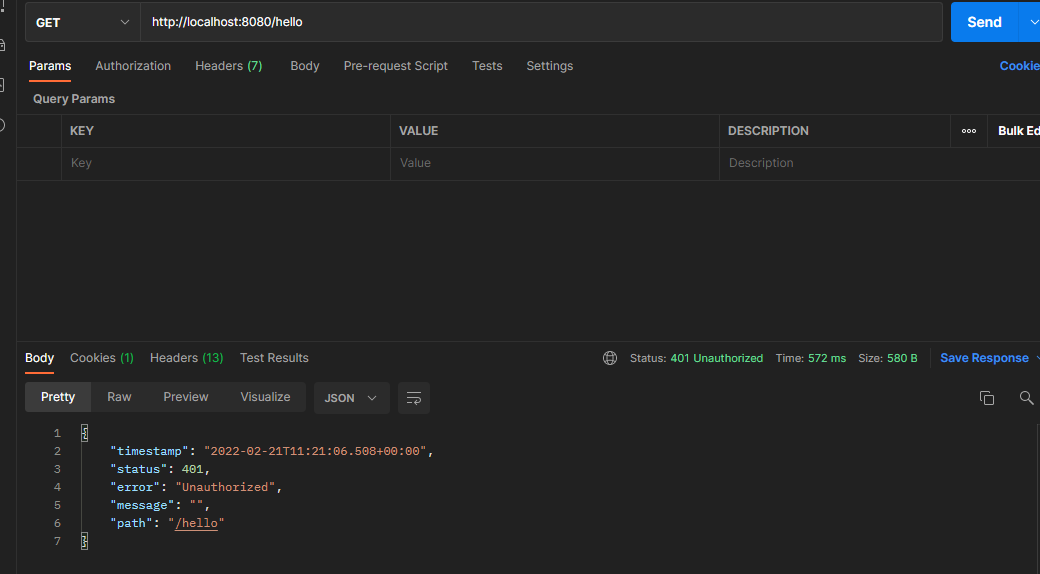Click the Size 580 B value

click(902, 358)
